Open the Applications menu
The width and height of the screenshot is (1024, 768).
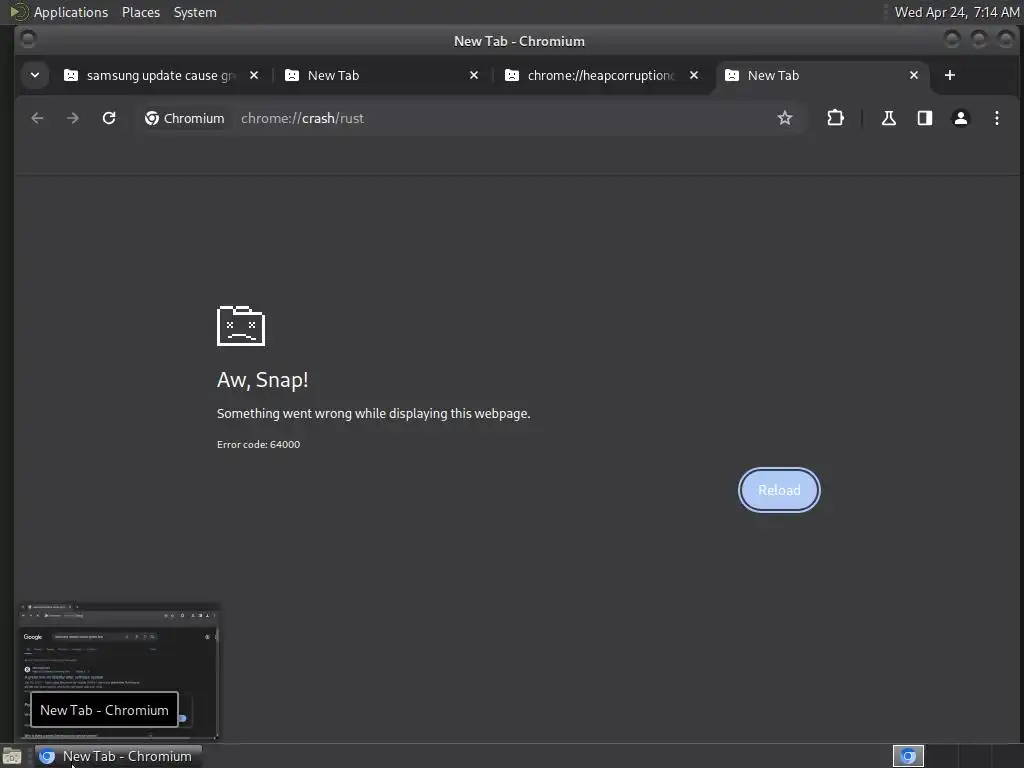pyautogui.click(x=71, y=12)
